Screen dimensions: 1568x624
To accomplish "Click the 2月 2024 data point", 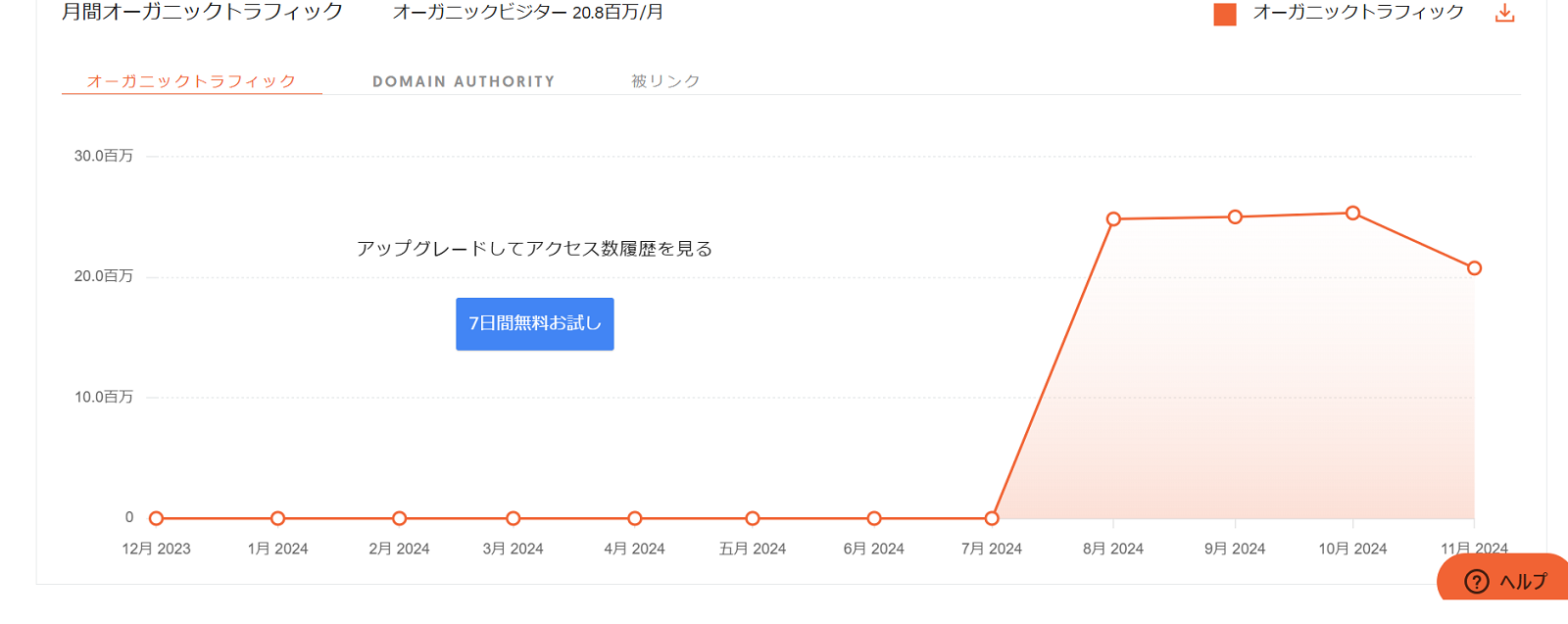I will (399, 518).
